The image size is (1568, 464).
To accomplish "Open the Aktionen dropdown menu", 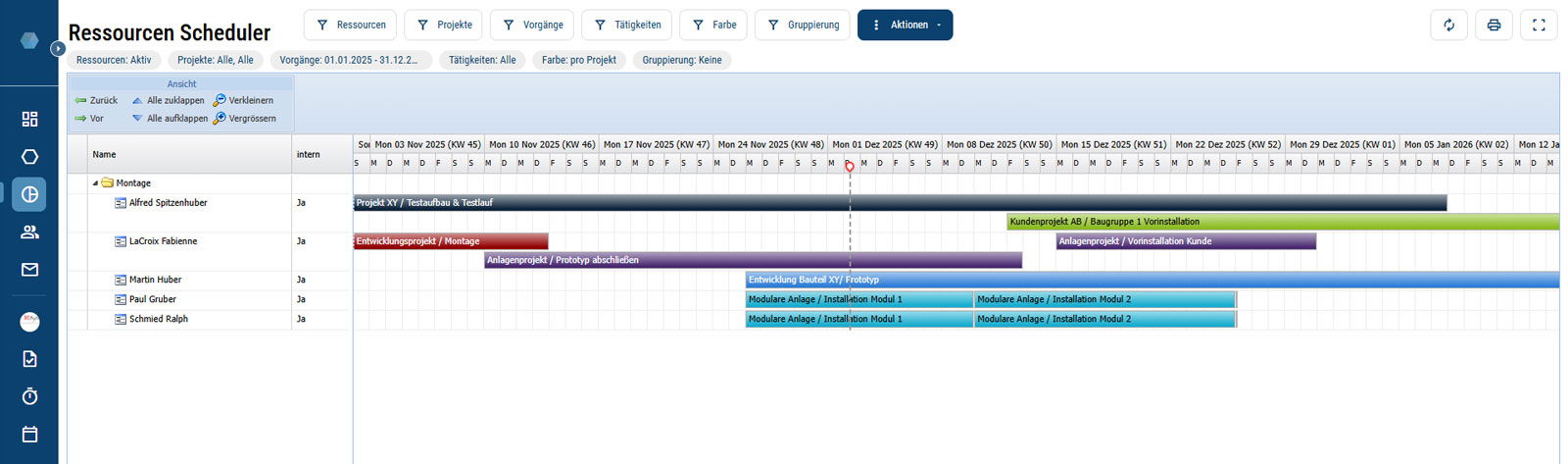I will [905, 26].
